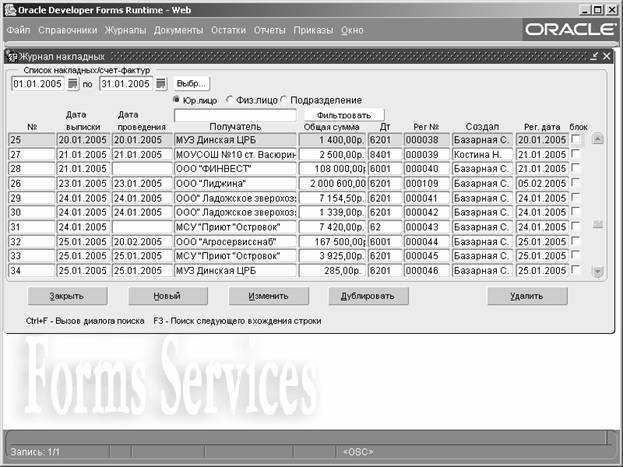Click the scrollbar up arrow in the invoice list
The width and height of the screenshot is (623, 467).
tap(598, 139)
